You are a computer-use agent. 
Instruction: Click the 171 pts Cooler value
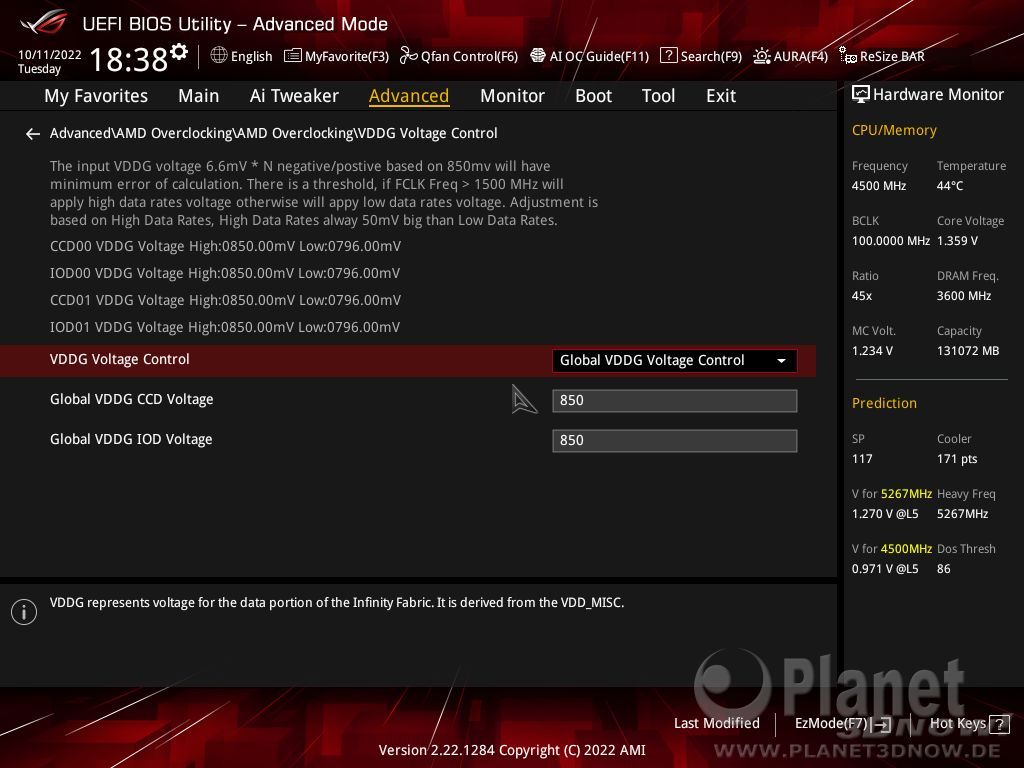point(957,459)
